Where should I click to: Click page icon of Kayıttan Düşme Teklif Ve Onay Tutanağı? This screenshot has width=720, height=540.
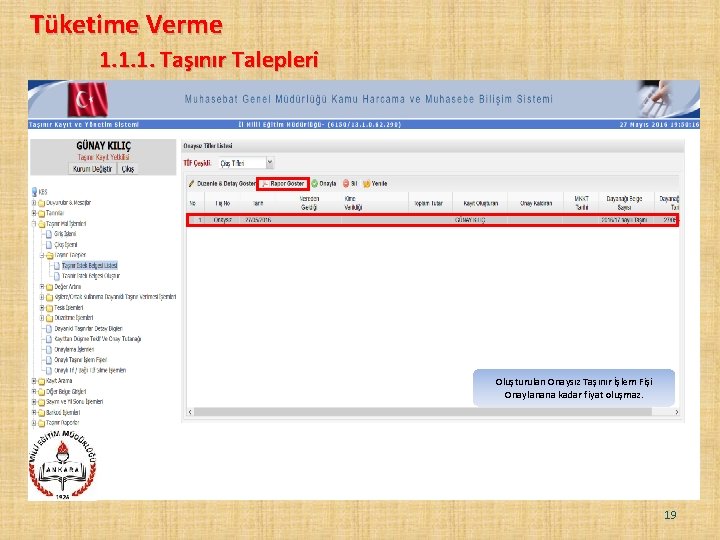49,339
